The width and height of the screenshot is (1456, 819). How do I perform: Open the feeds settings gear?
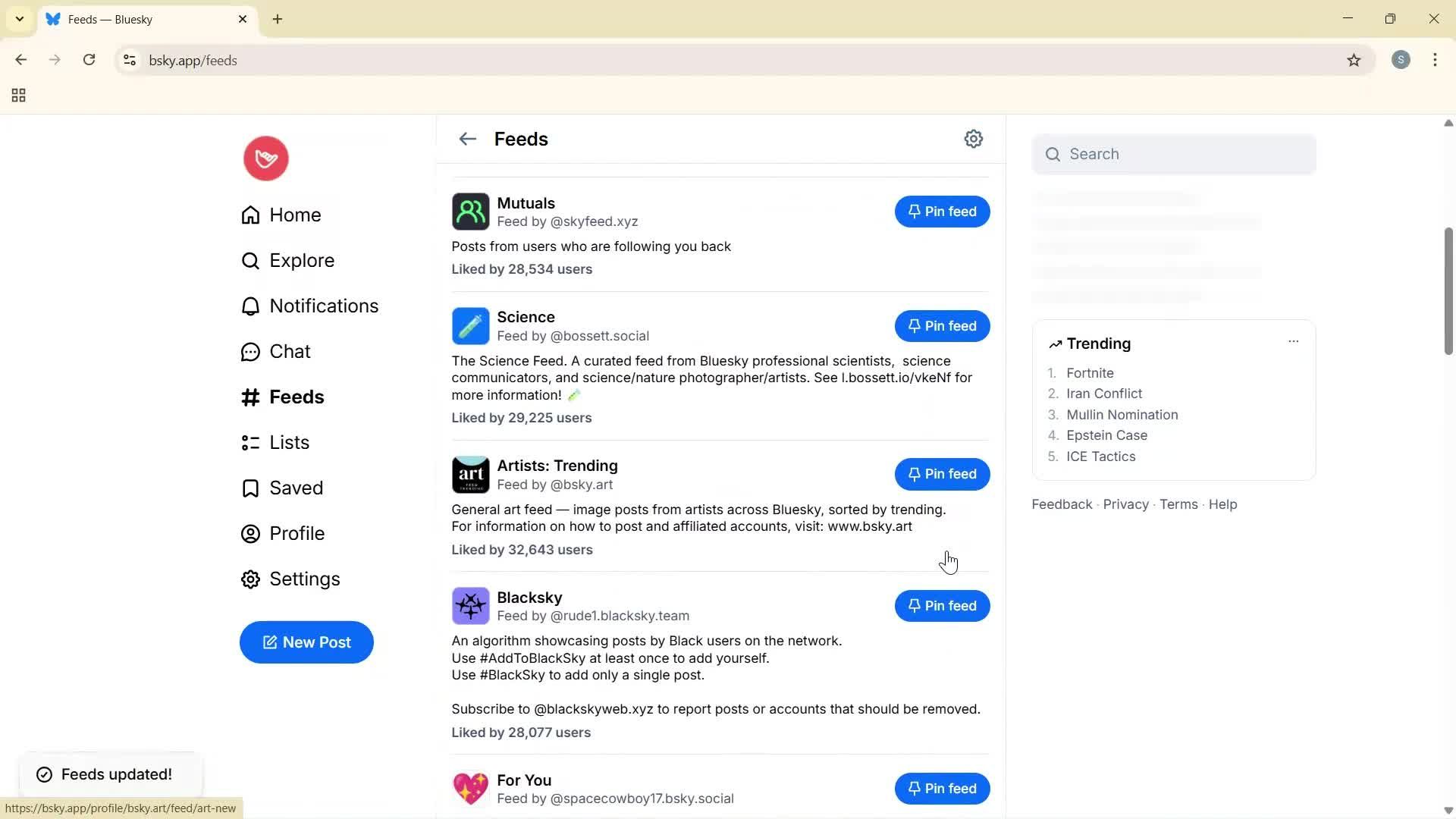(974, 139)
